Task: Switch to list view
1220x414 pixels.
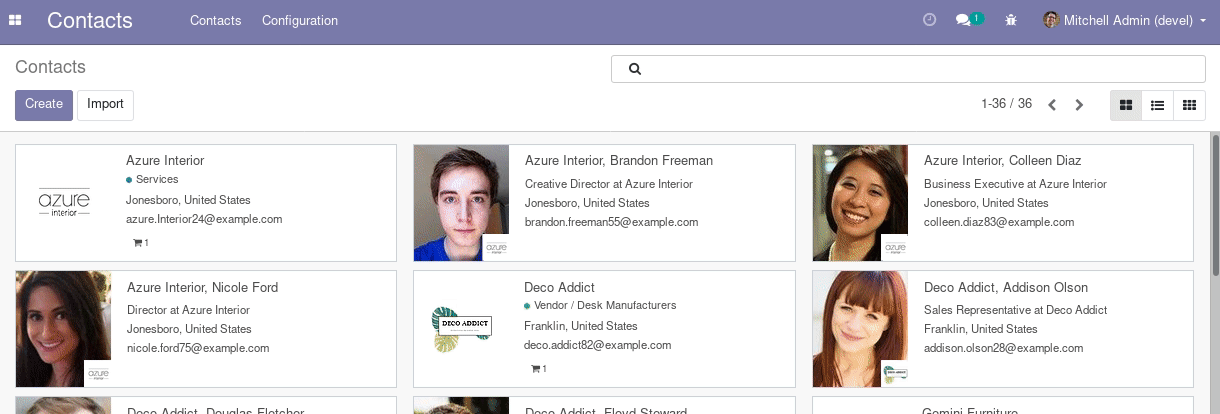Action: [x=1157, y=105]
